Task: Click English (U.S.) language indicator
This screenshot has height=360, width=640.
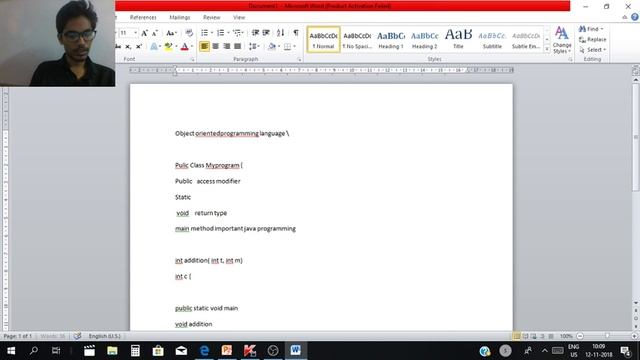Action: 104,336
